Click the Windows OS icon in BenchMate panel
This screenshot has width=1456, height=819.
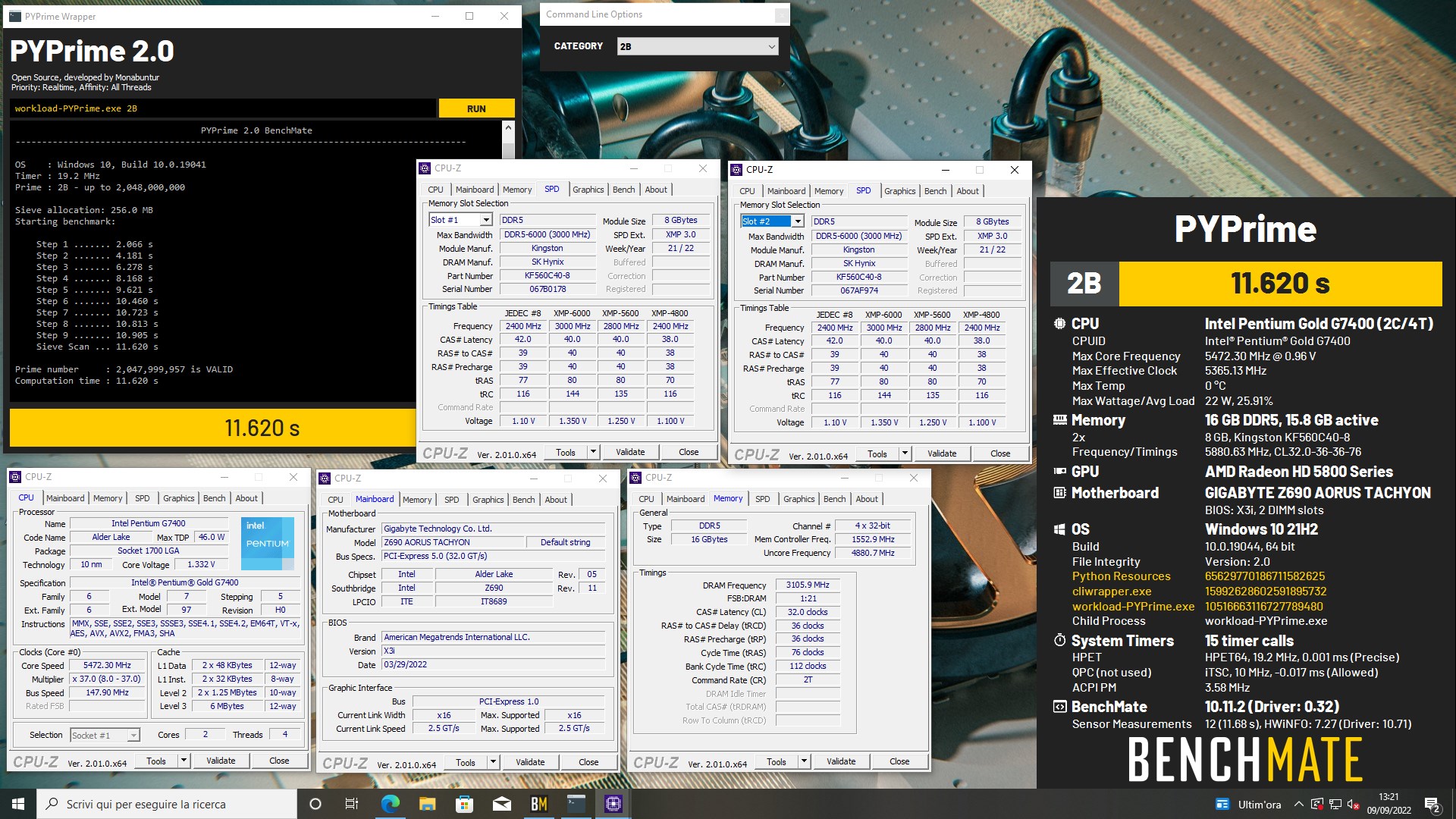(1059, 529)
